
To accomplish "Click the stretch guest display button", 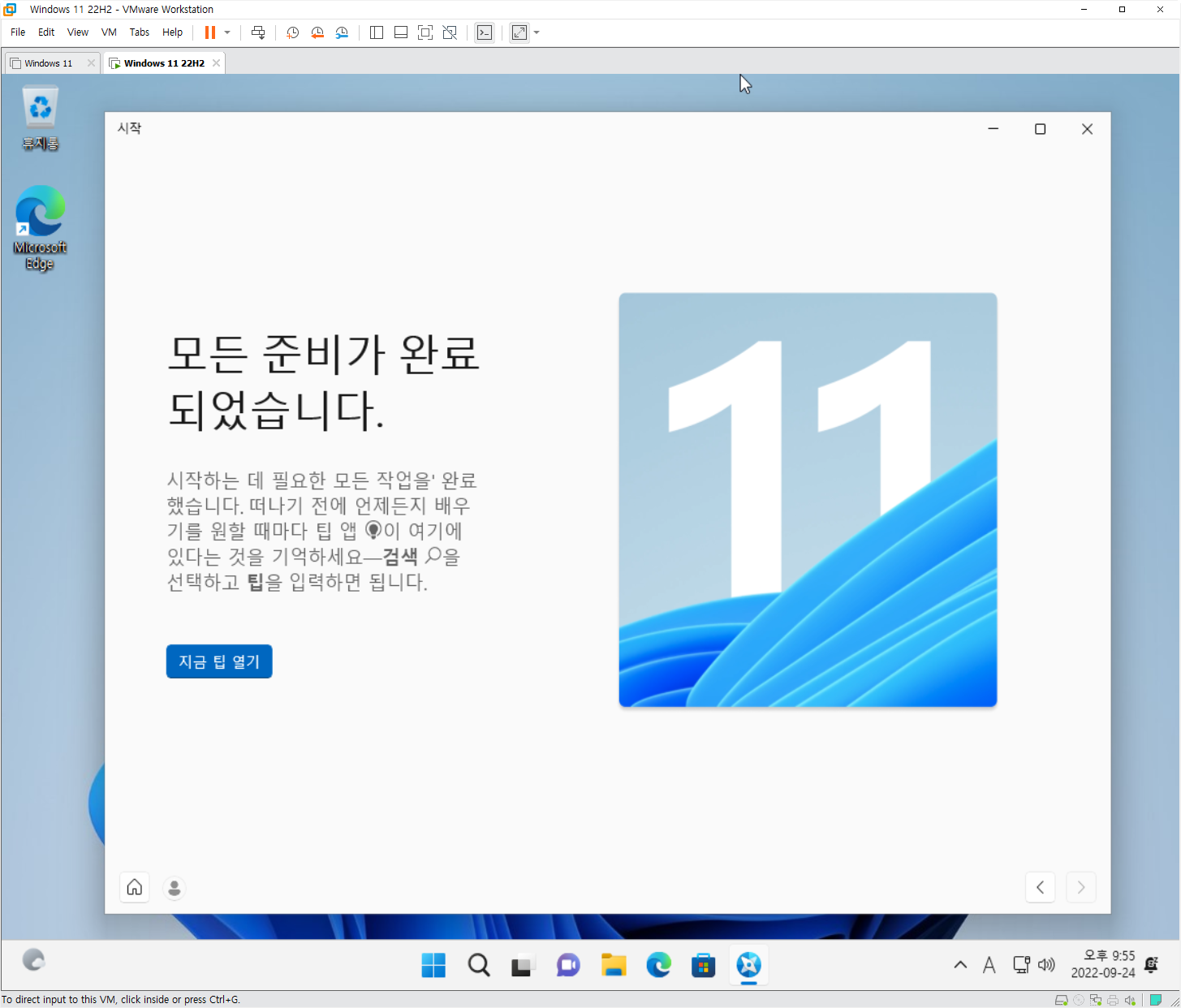I will pos(519,32).
